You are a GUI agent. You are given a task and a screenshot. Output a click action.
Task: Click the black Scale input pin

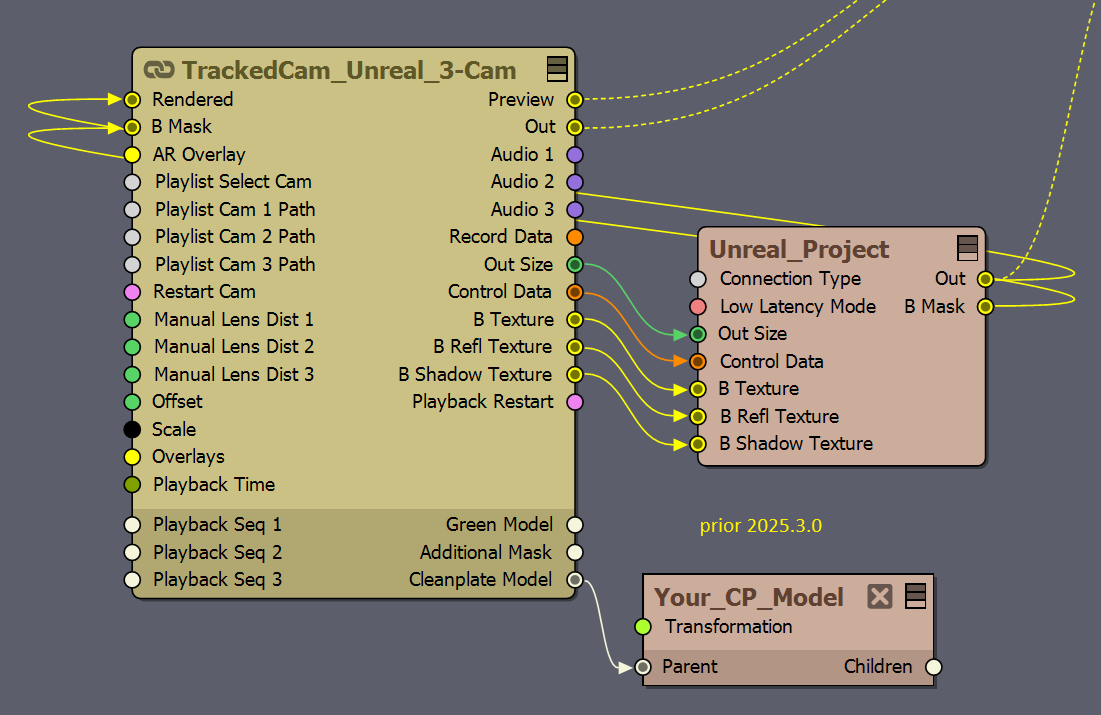pos(132,430)
